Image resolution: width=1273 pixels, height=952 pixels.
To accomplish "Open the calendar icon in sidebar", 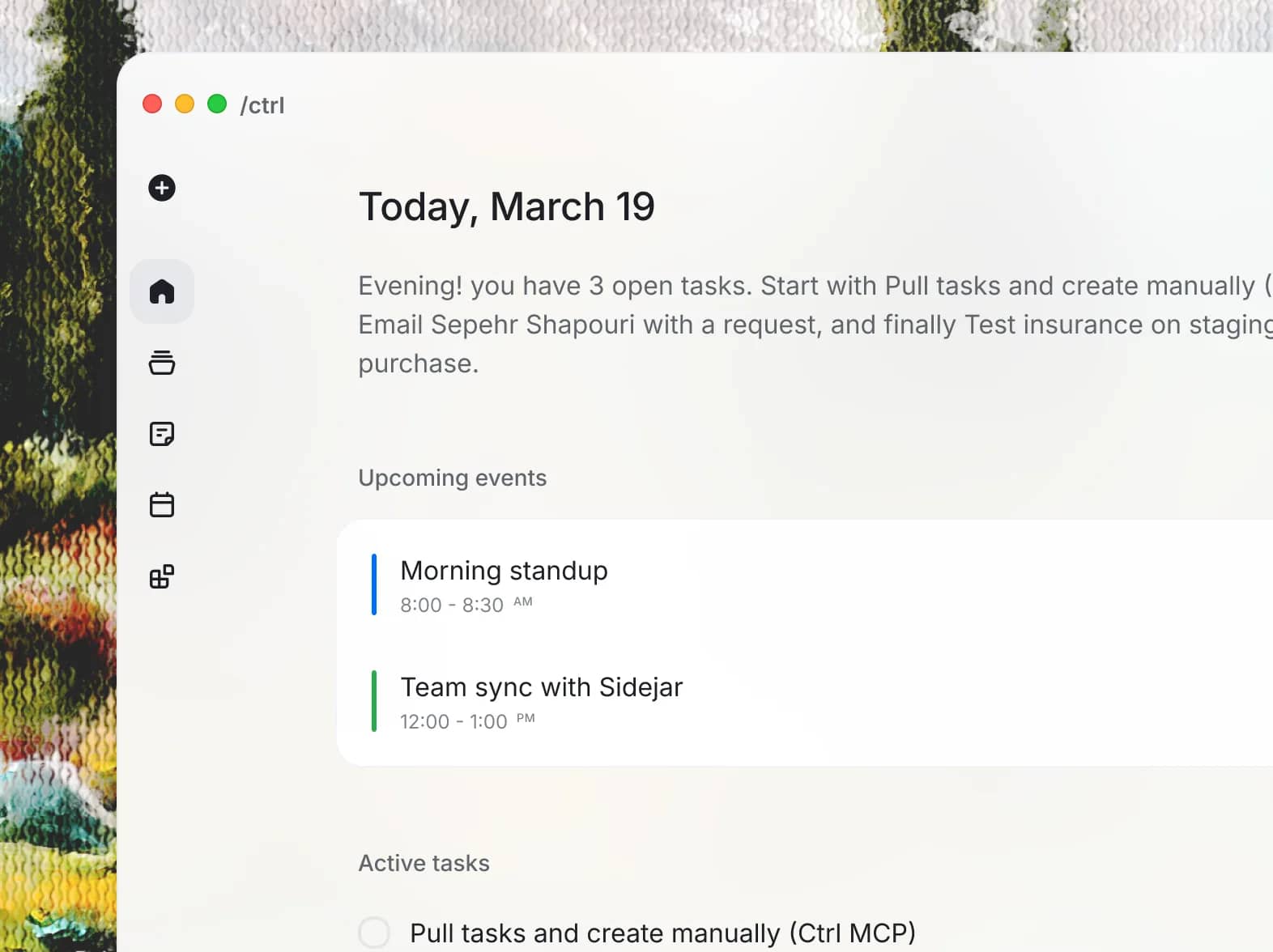I will coord(162,505).
